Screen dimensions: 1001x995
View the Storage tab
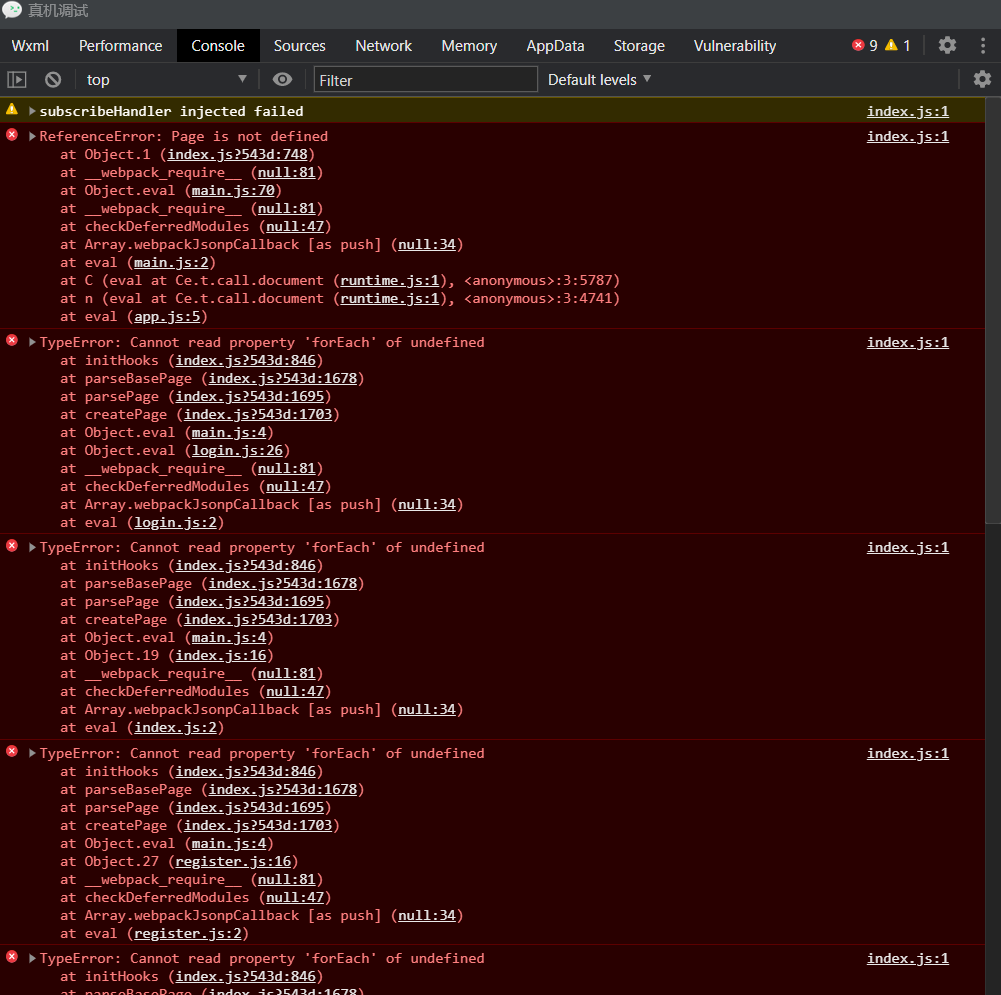click(639, 46)
